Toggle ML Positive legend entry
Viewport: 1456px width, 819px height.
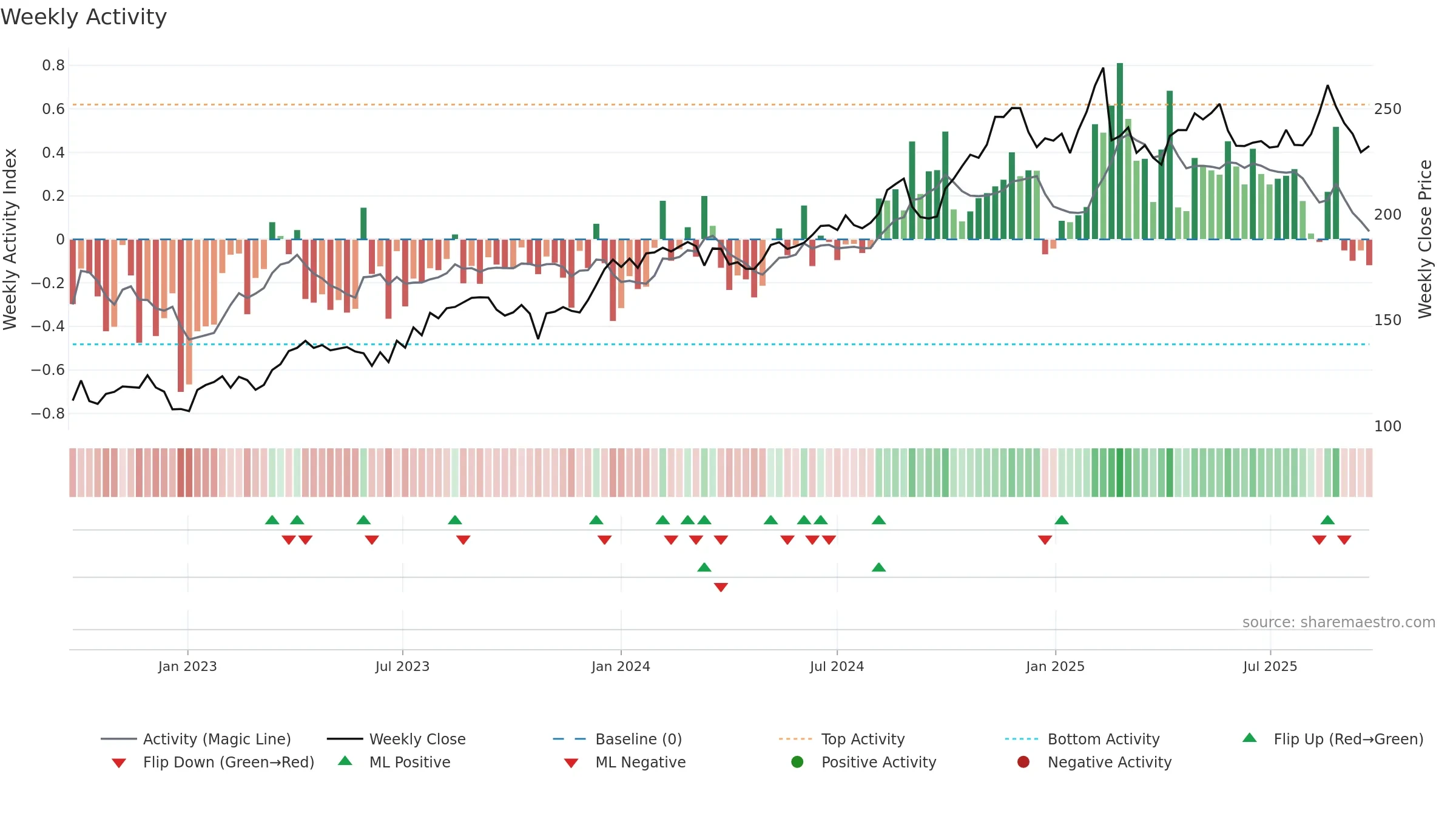click(394, 762)
